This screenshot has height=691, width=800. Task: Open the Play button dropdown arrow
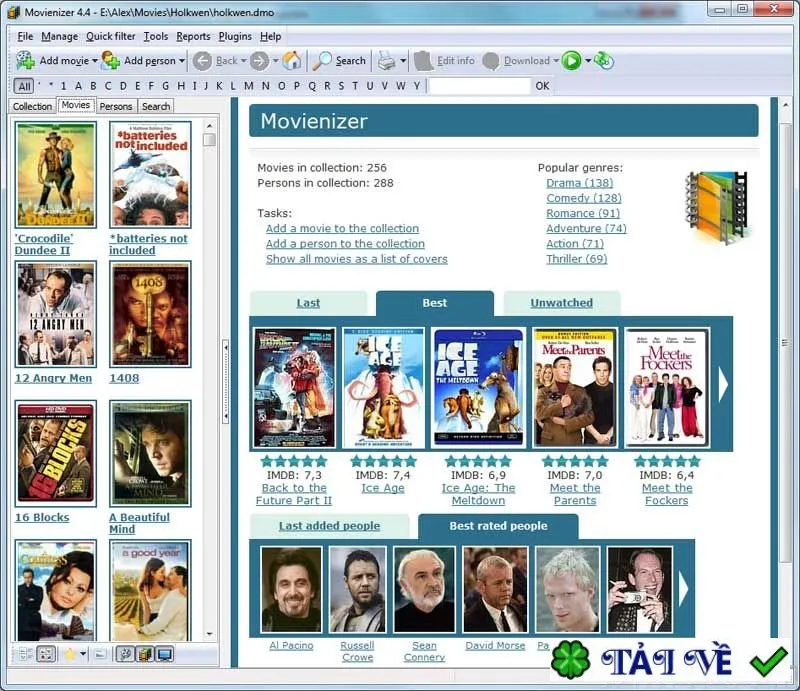587,61
